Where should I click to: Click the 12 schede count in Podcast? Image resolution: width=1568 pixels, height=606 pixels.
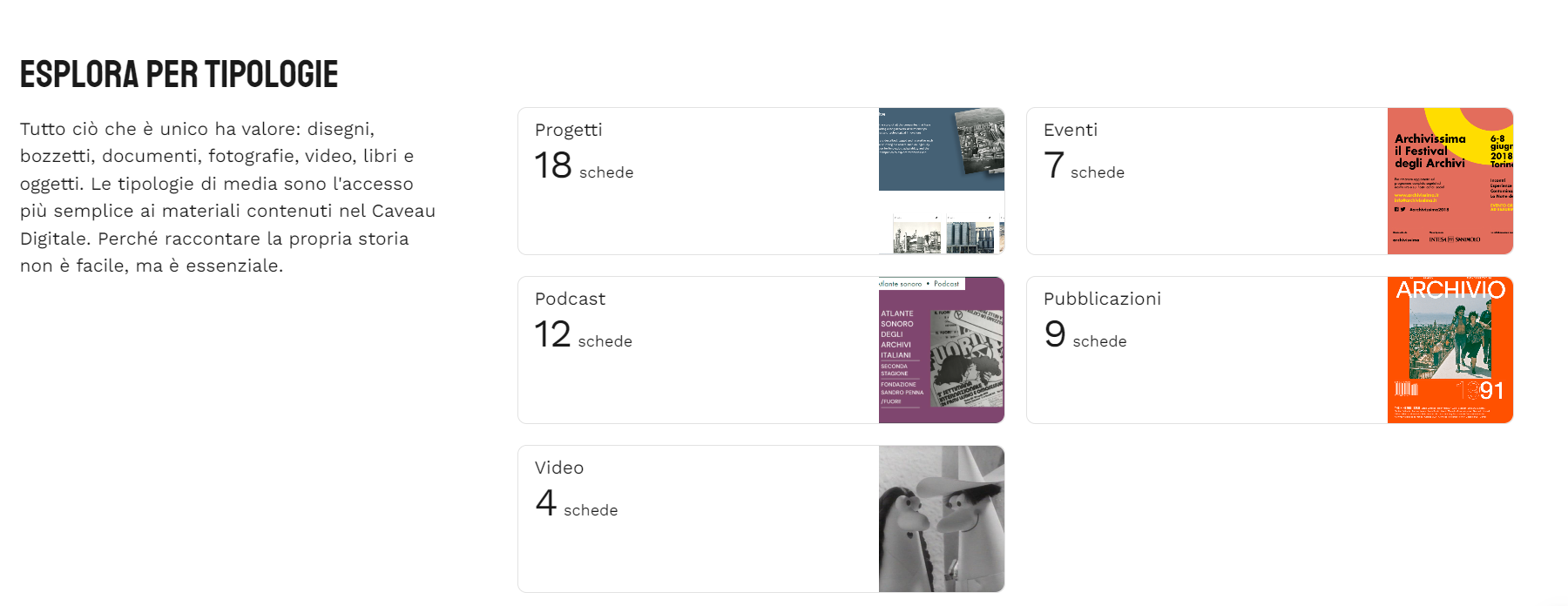(x=583, y=334)
